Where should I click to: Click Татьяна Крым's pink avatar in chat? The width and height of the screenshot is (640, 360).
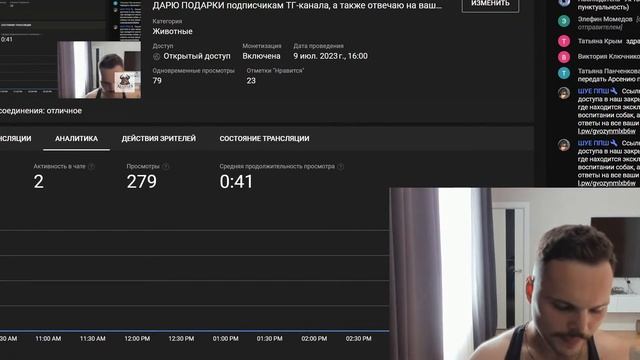click(x=564, y=41)
